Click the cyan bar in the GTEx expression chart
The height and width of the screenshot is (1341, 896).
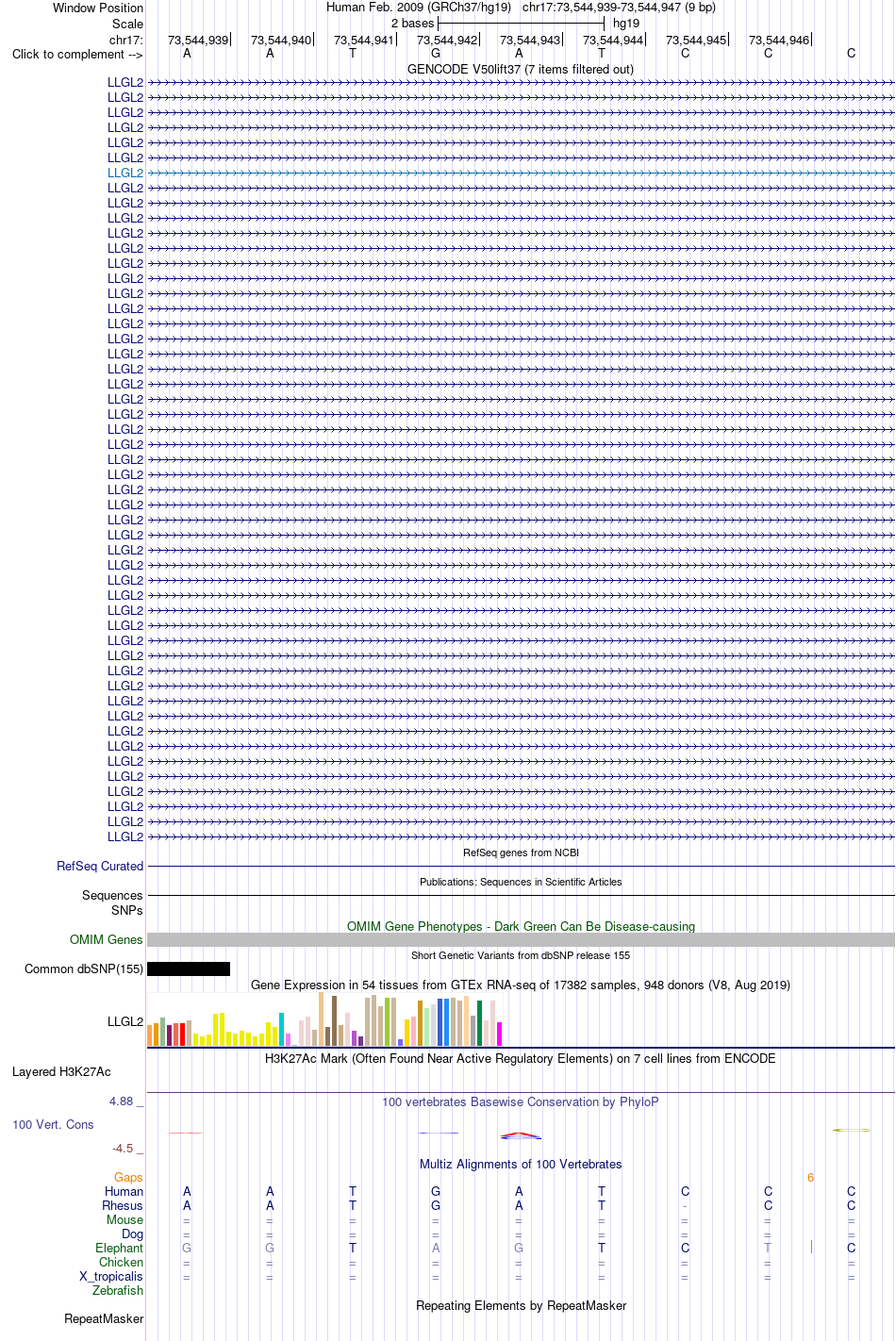pyautogui.click(x=281, y=1029)
